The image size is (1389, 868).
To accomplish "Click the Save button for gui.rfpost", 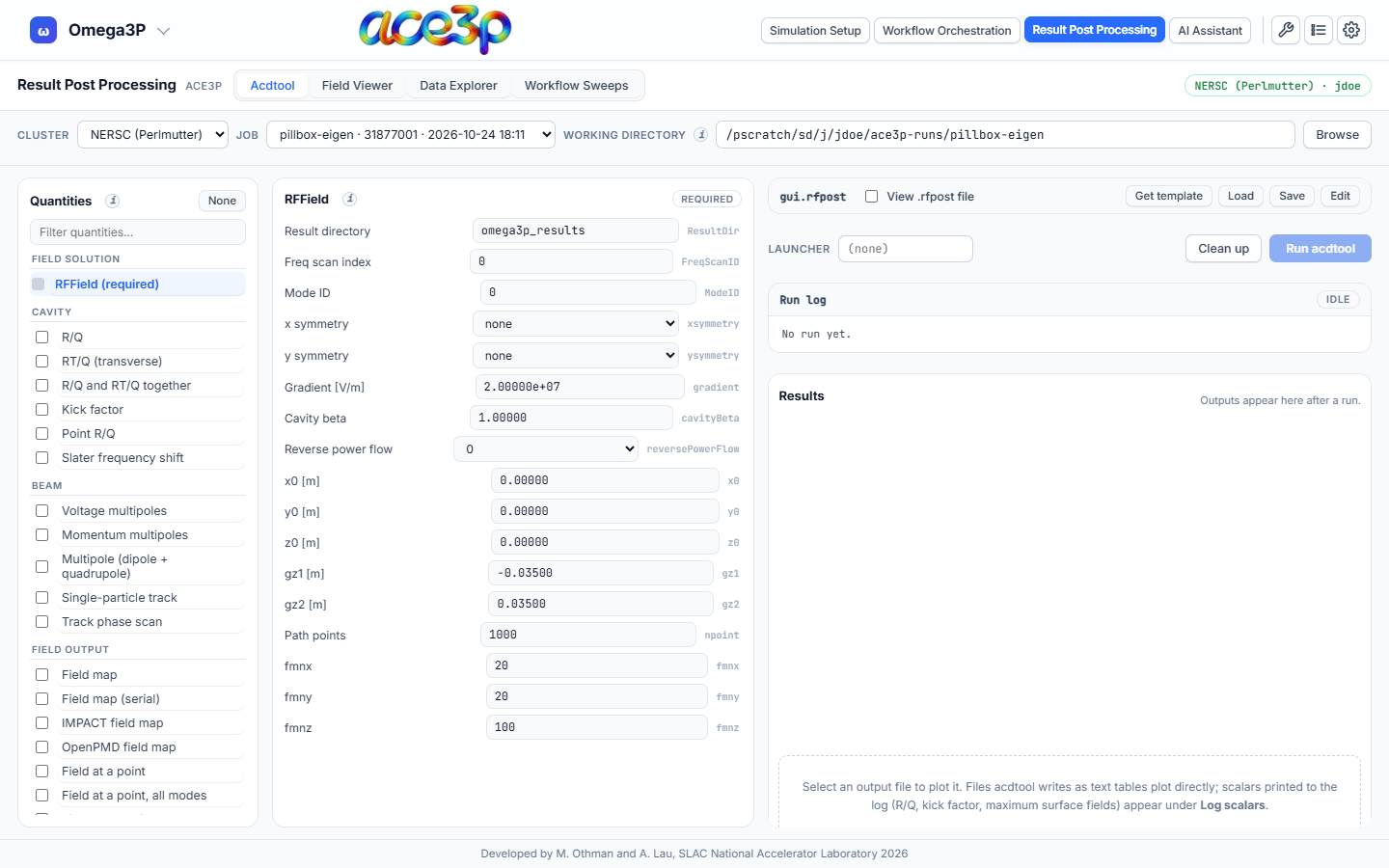I will [x=1292, y=197].
